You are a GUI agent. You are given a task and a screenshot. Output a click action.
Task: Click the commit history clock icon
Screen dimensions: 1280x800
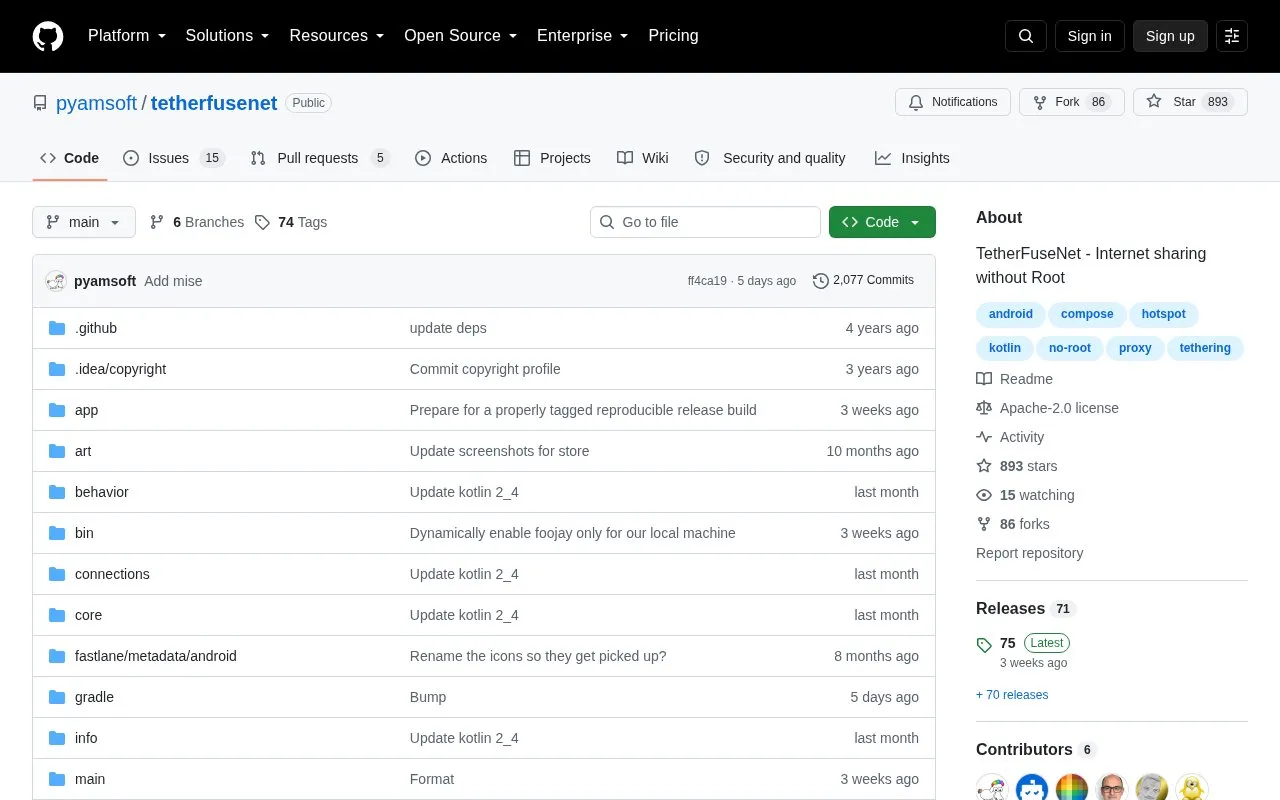click(x=821, y=281)
